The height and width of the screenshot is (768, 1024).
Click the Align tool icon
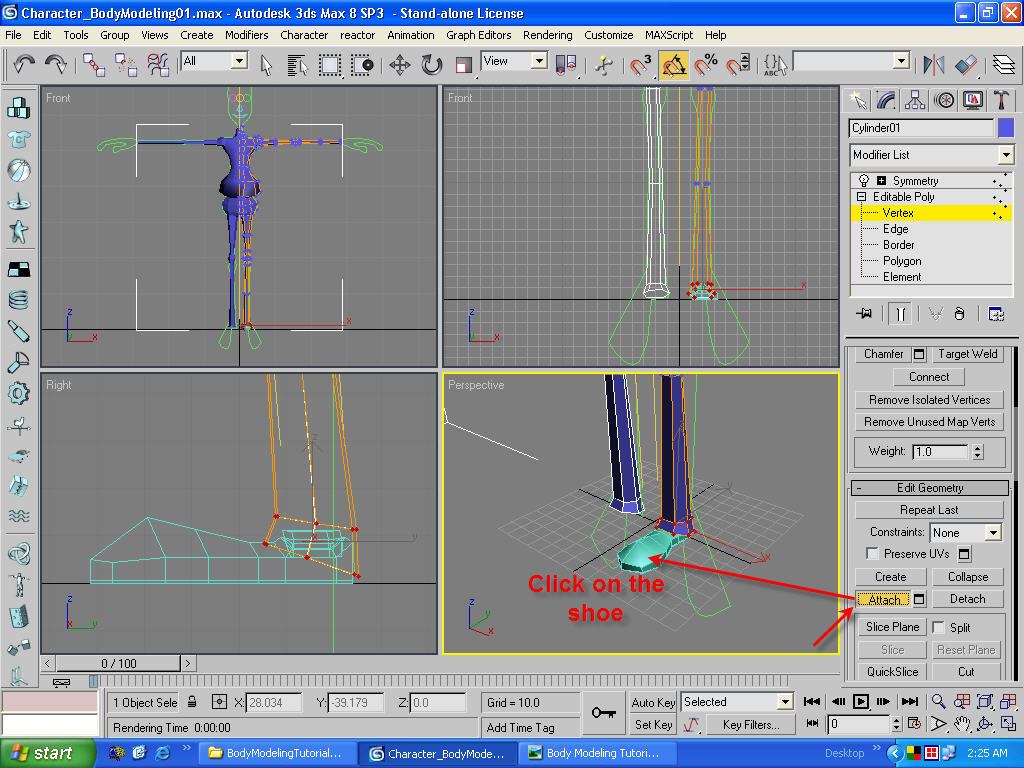coord(965,65)
